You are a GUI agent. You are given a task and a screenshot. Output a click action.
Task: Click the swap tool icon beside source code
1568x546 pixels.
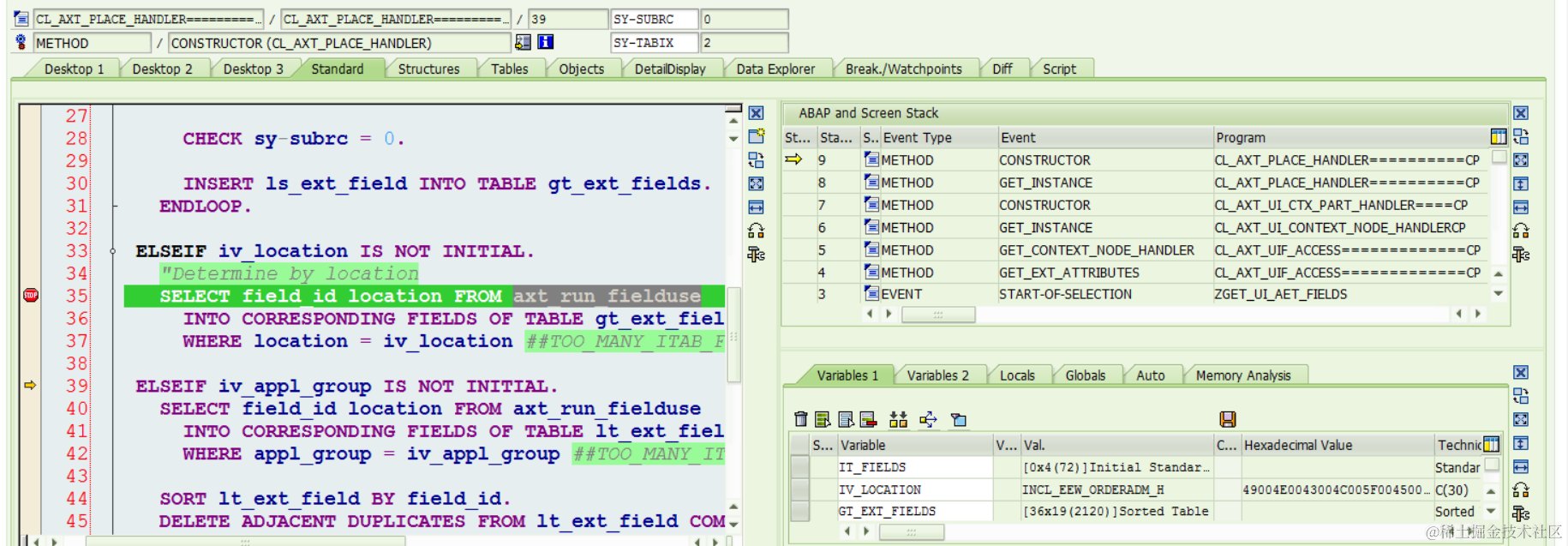[757, 160]
